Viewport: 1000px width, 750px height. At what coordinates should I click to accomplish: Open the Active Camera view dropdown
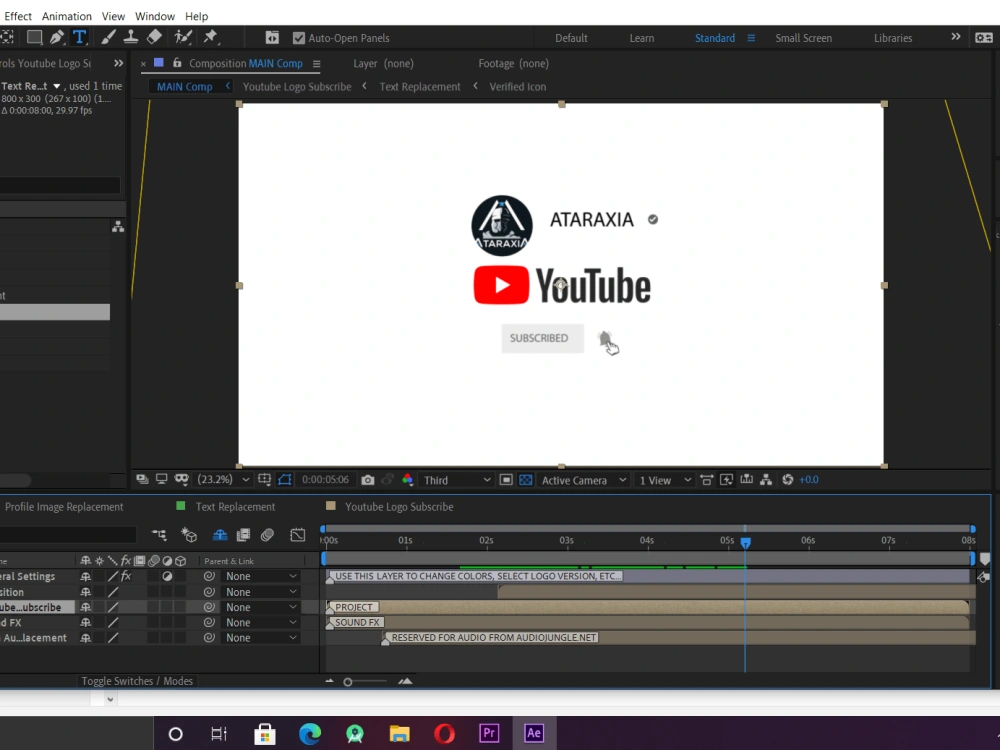point(584,480)
